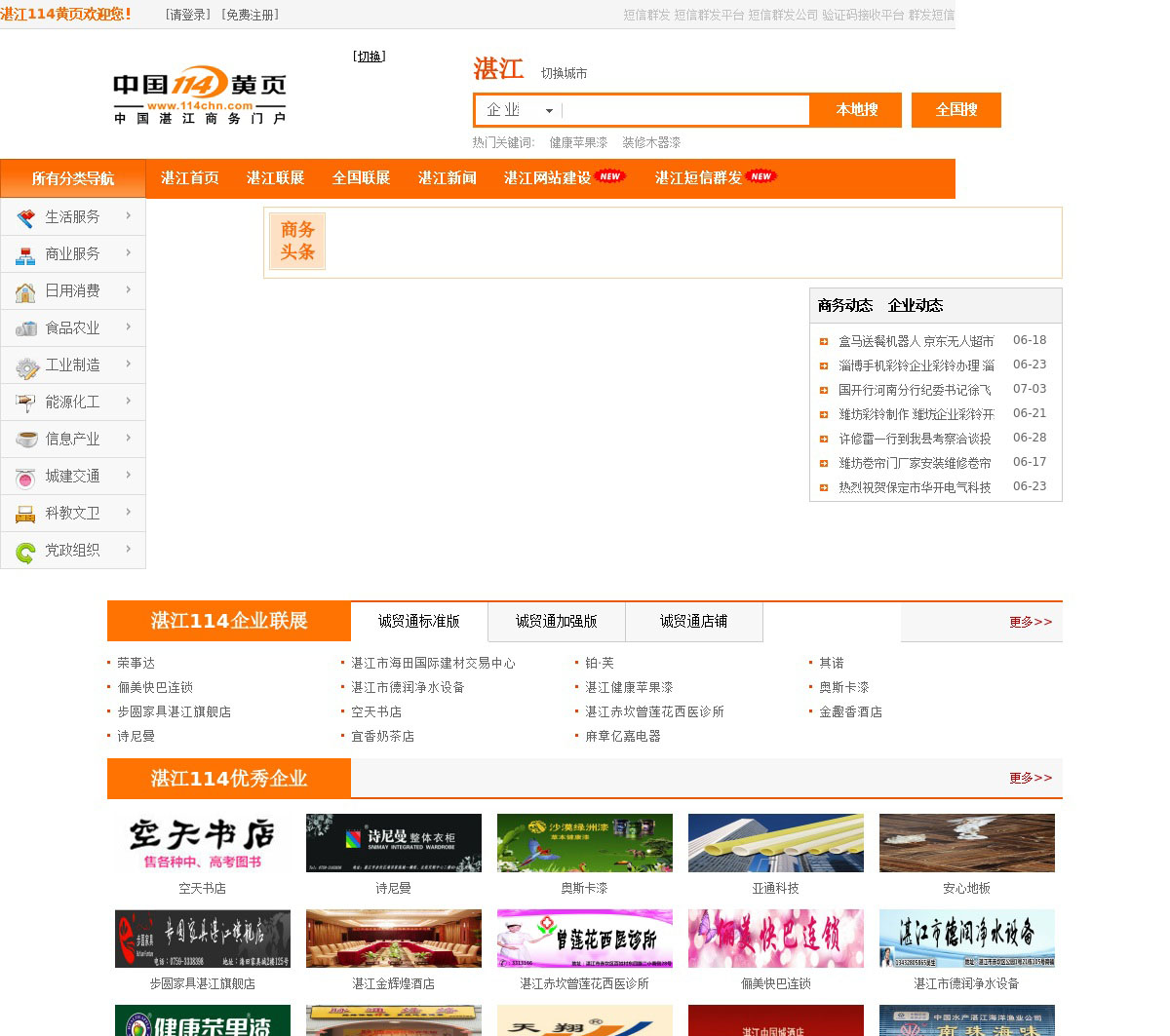This screenshot has width=1170, height=1036.
Task: Open 湛江新闻 in the navigation bar
Action: click(x=447, y=178)
